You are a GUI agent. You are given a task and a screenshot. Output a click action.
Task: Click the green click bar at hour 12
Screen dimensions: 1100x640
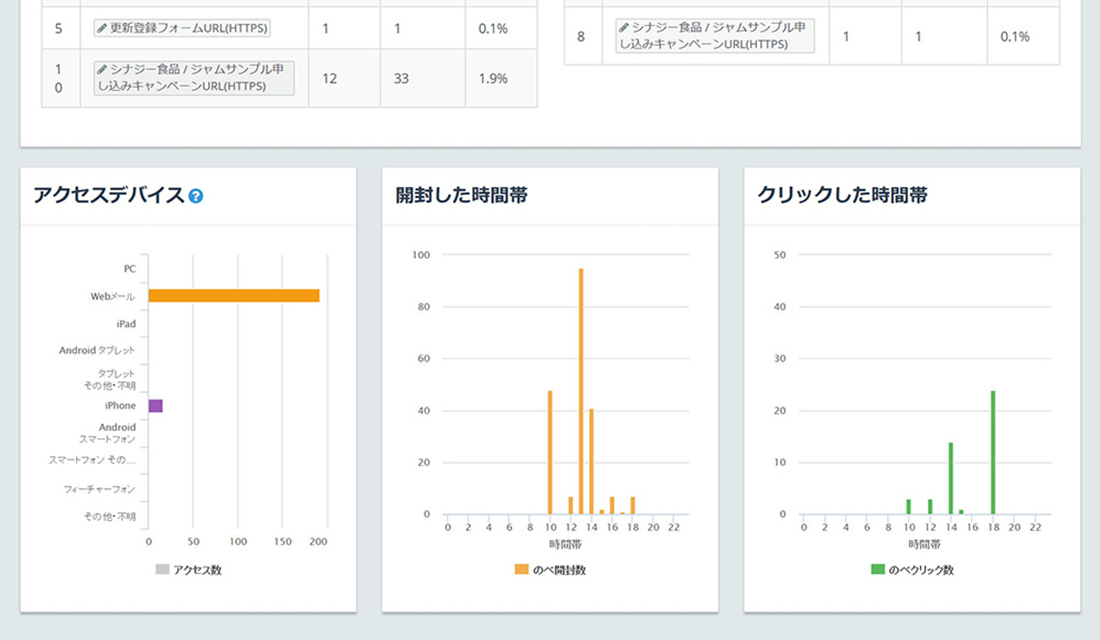930,507
